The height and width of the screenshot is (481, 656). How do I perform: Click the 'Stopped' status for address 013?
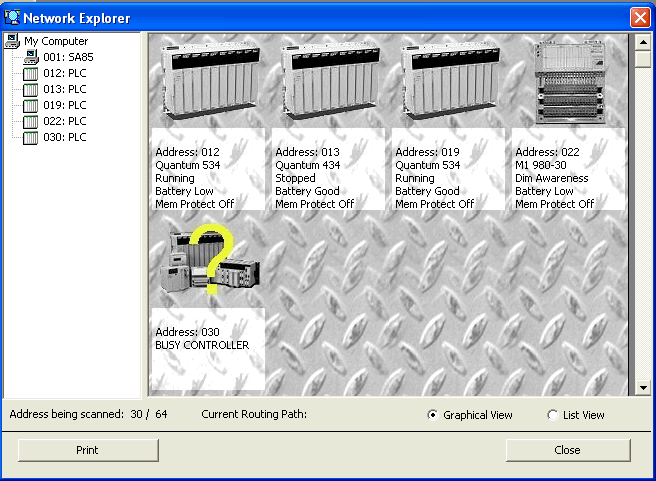295,178
